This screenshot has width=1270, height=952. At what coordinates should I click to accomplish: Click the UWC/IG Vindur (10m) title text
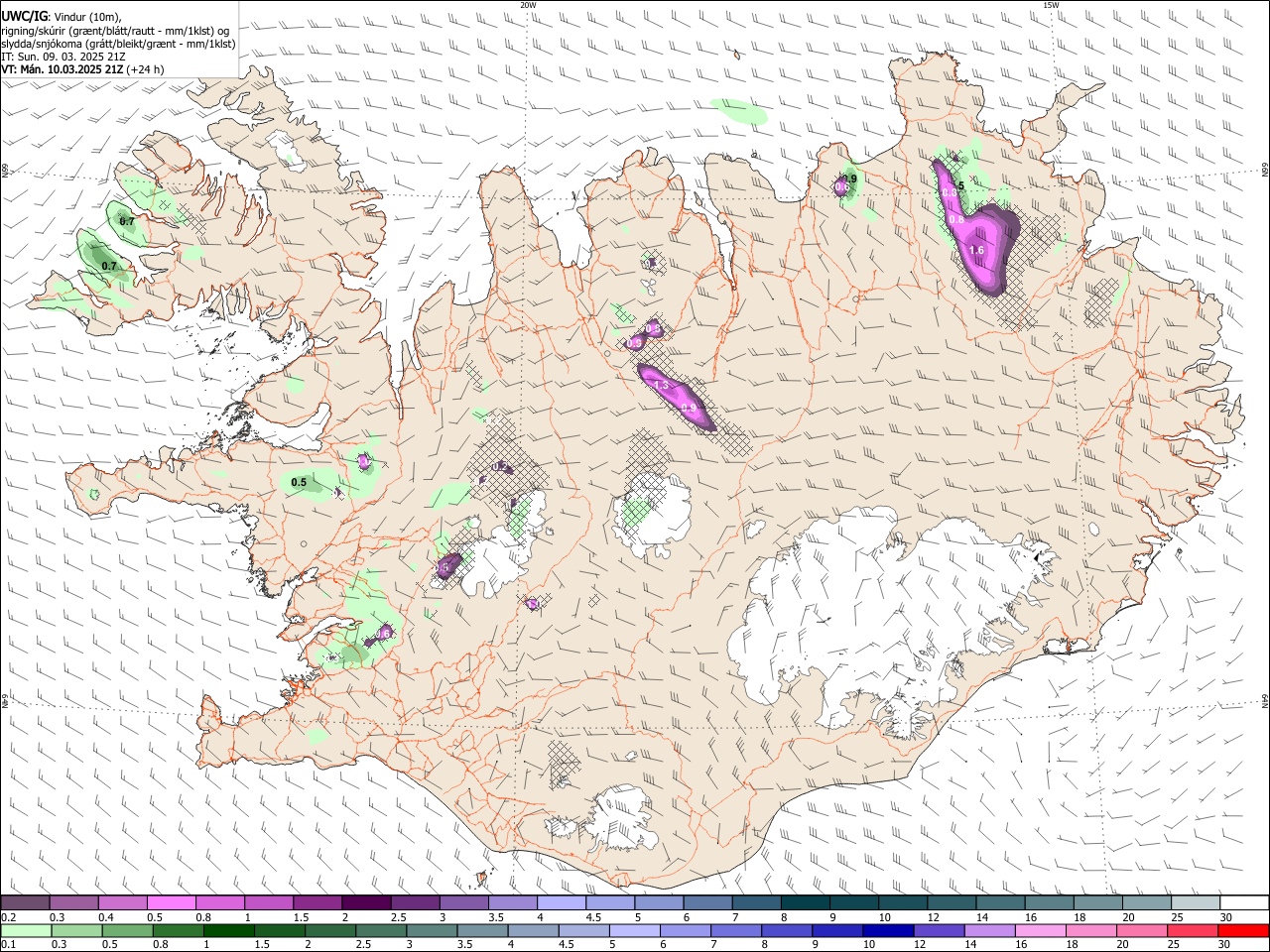point(61,16)
